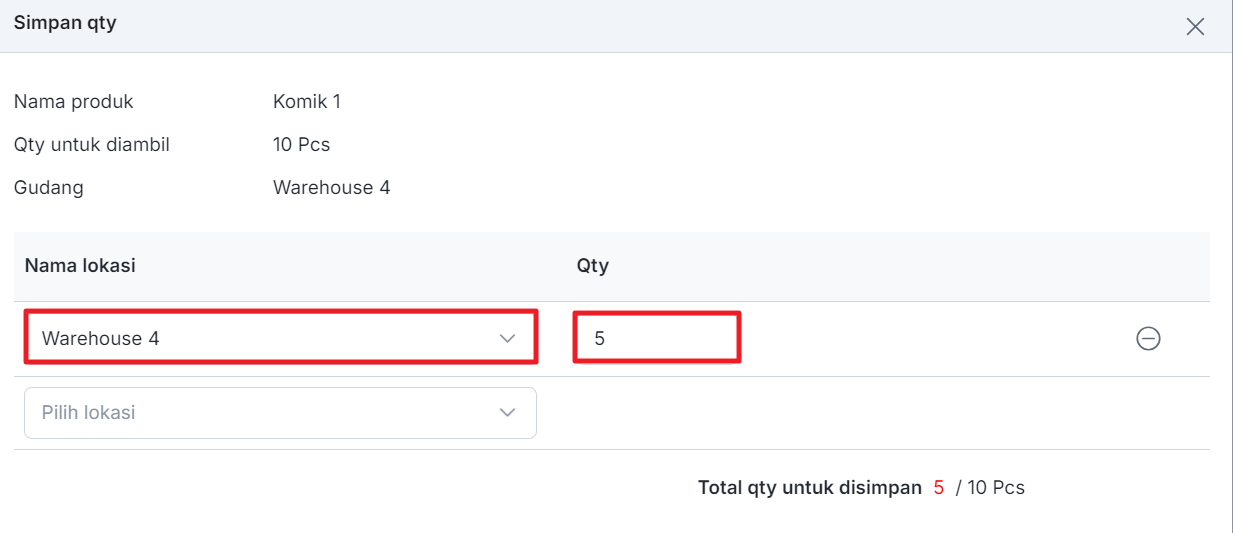
Task: Click chevron arrow in Pilih lokasi field
Action: click(x=508, y=413)
